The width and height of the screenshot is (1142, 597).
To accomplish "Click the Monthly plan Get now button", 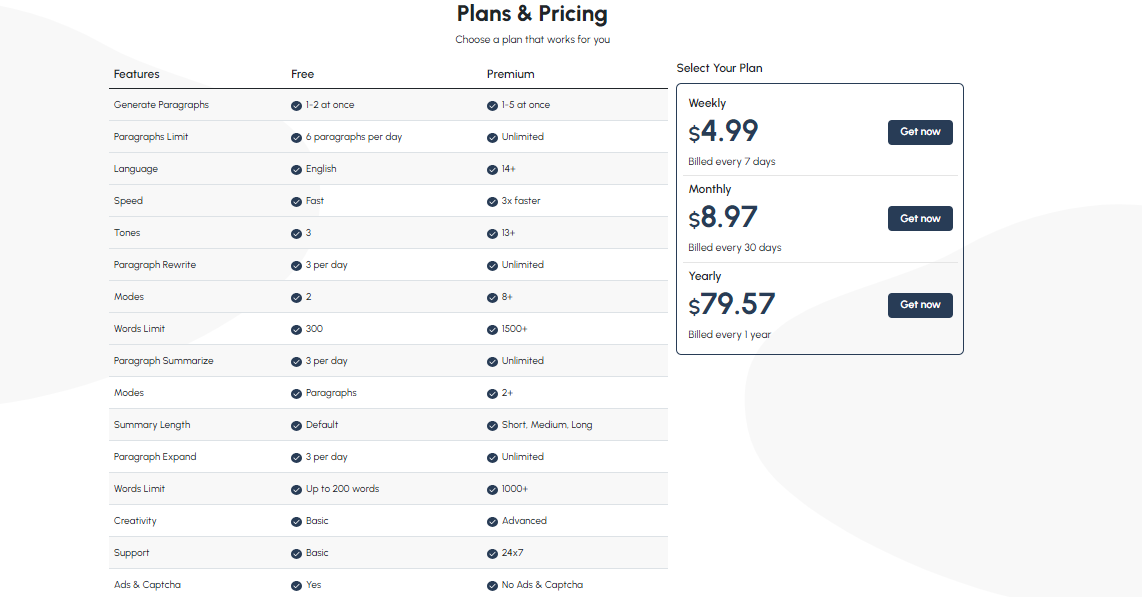I will point(920,218).
